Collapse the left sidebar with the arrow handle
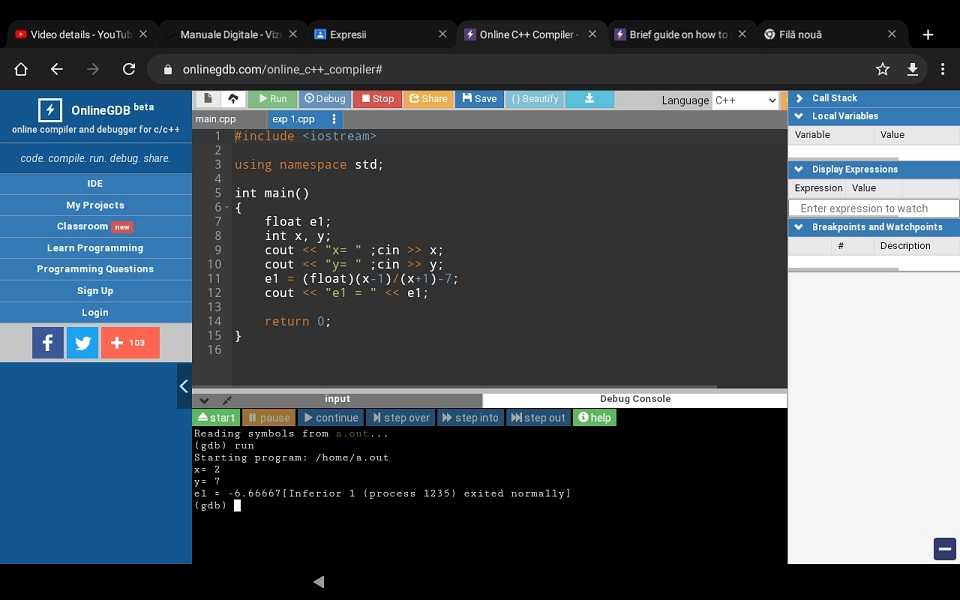 184,386
